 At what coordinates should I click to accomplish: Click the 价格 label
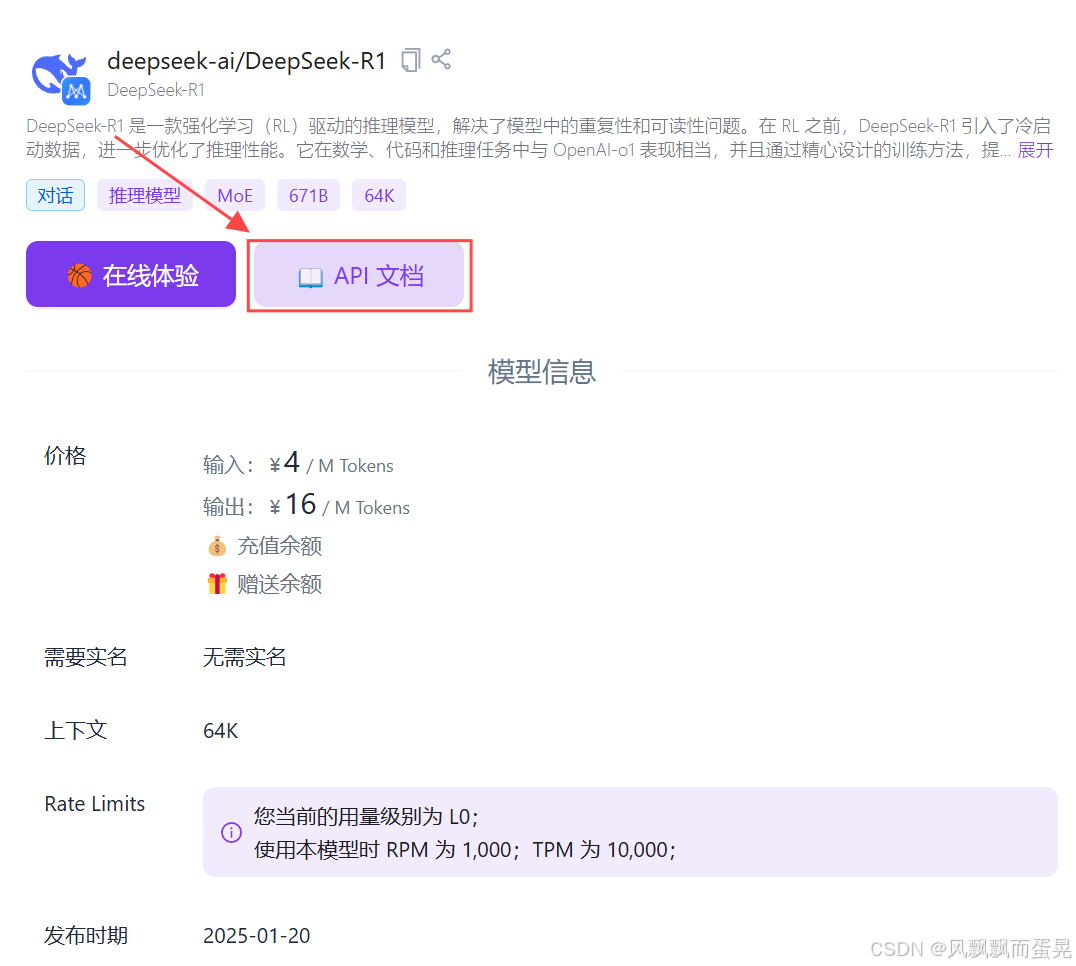point(65,456)
